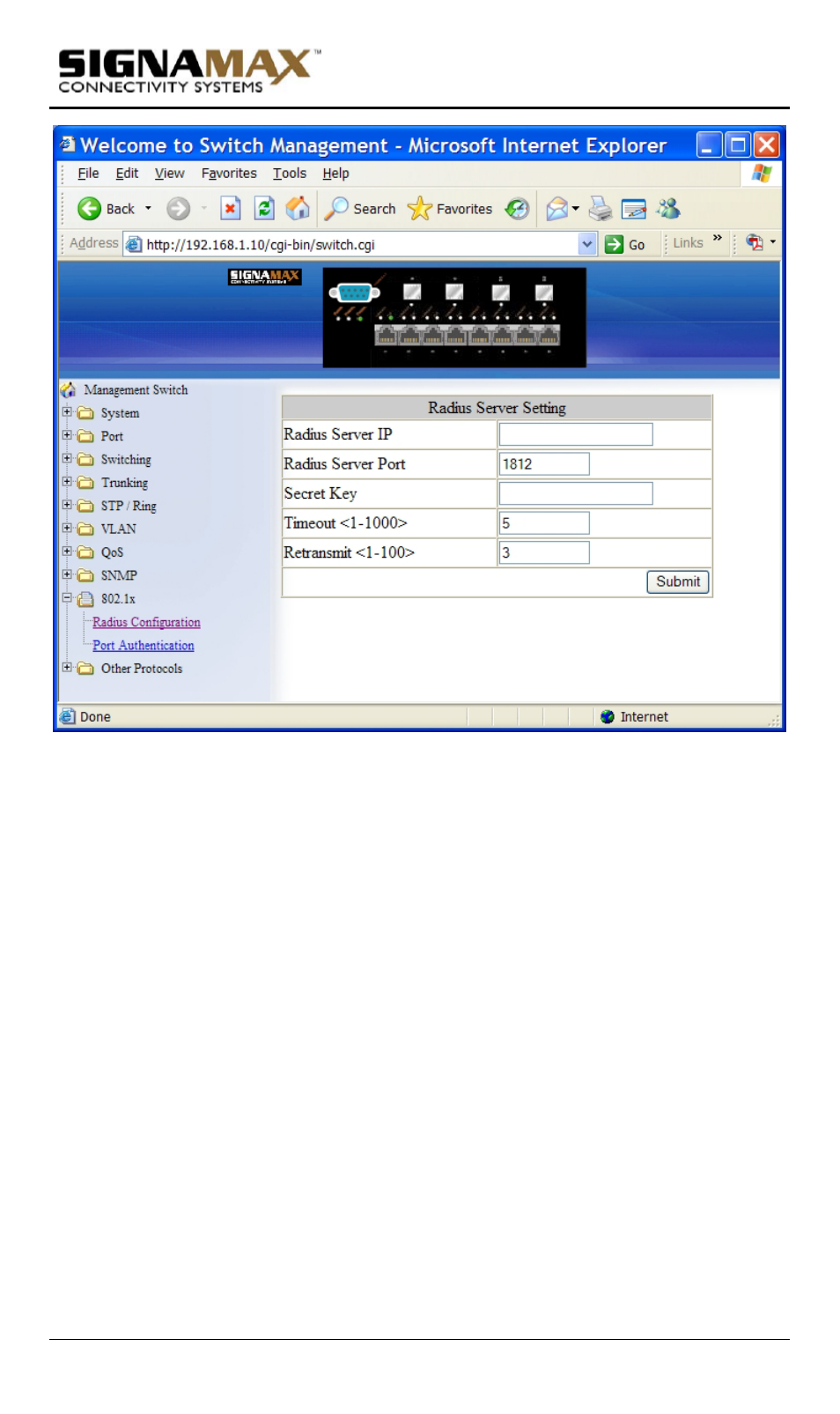Image resolution: width=840 pixels, height=1414 pixels.
Task: Click the 802.1x open folder icon
Action: pyautogui.click(x=85, y=599)
